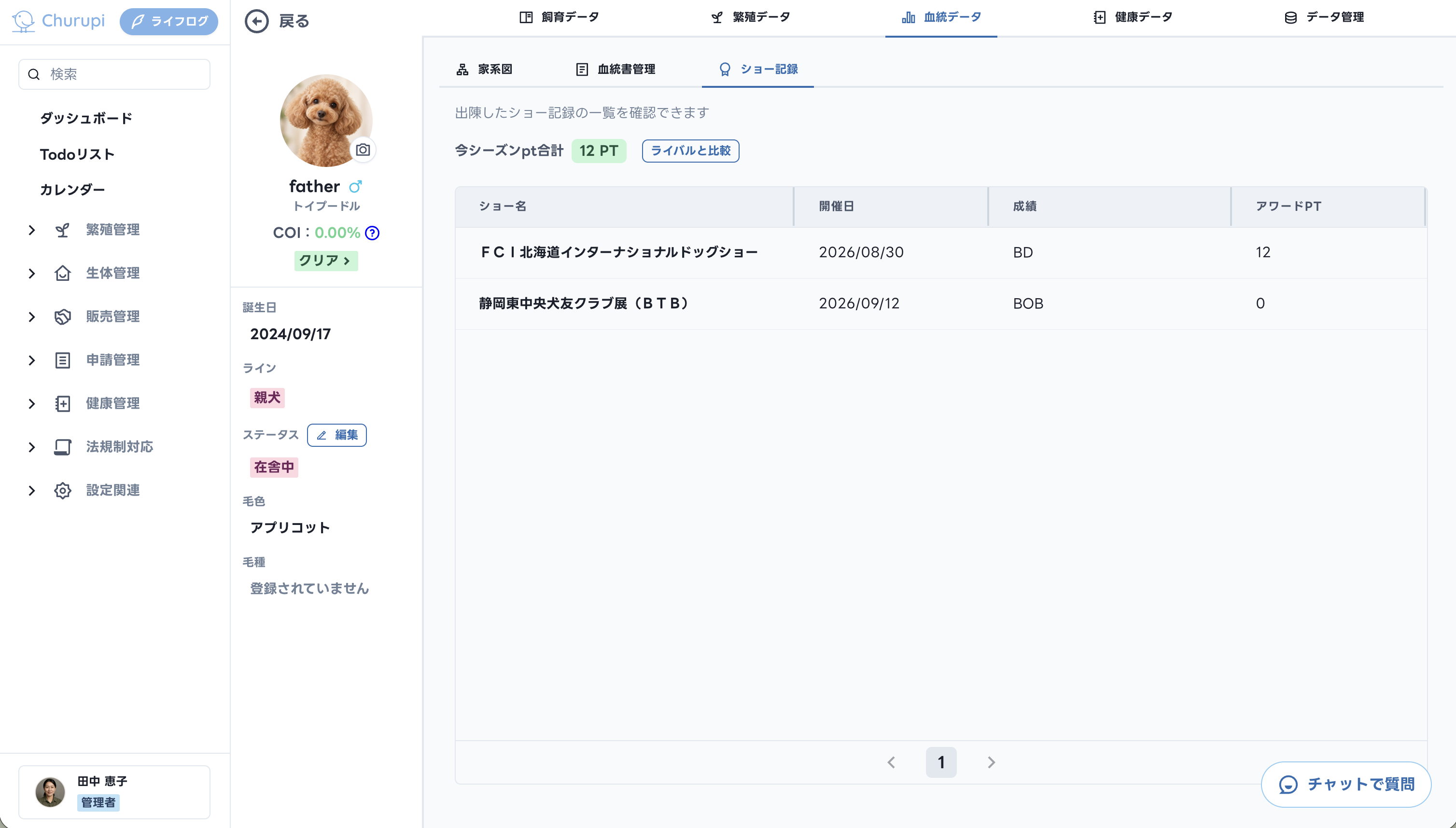Click the back arrow circle icon

tap(257, 21)
